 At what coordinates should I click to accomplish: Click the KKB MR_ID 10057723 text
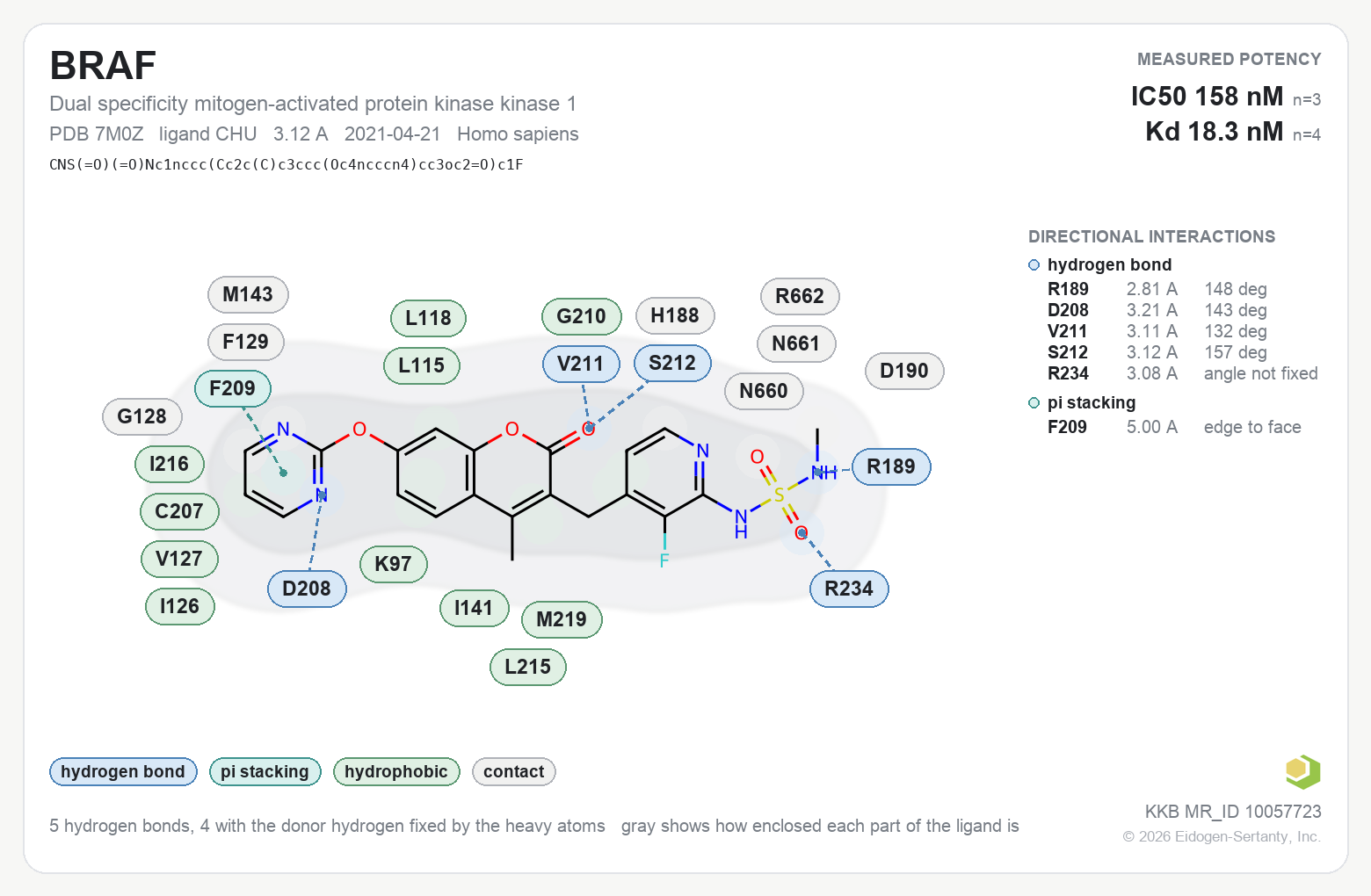click(x=1233, y=812)
